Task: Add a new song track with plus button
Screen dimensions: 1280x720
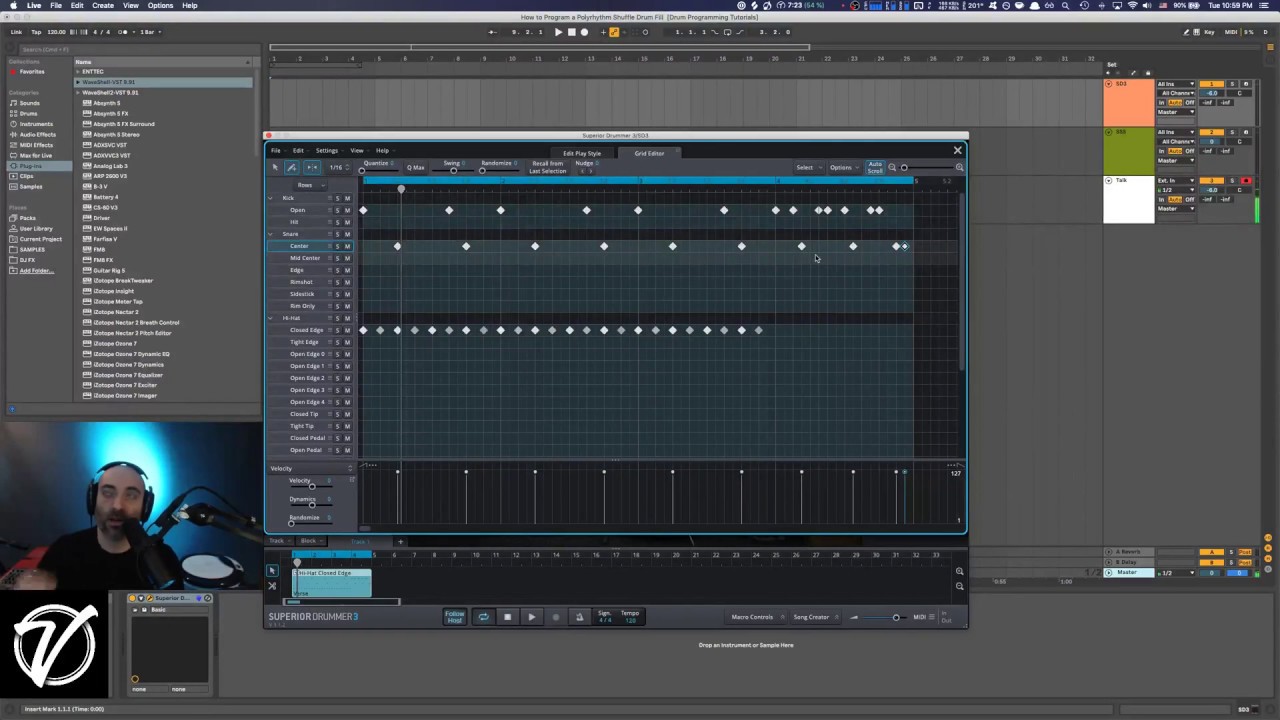Action: (400, 542)
